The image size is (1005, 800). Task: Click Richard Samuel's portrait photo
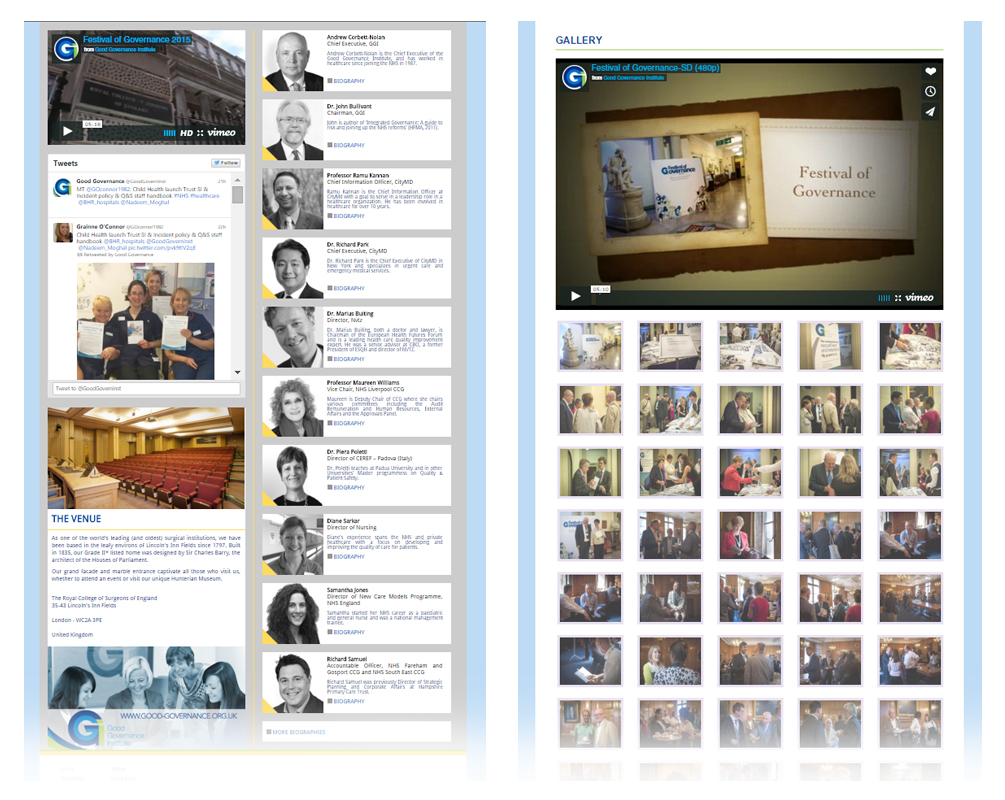pyautogui.click(x=293, y=683)
